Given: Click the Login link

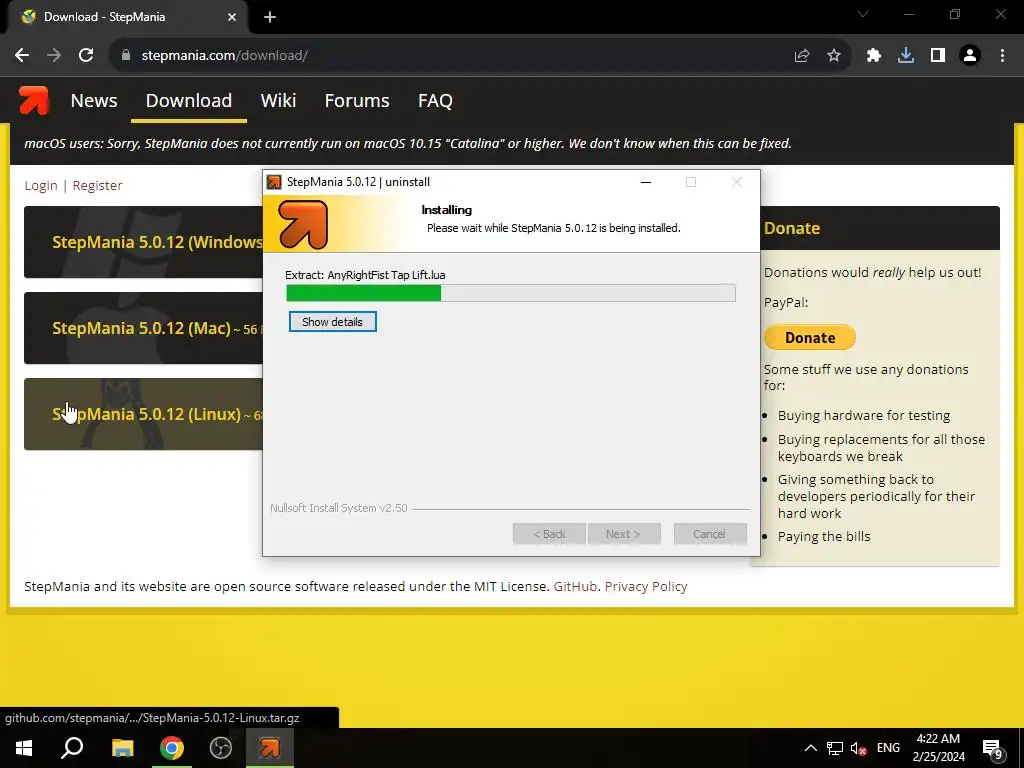Looking at the screenshot, I should [x=40, y=185].
